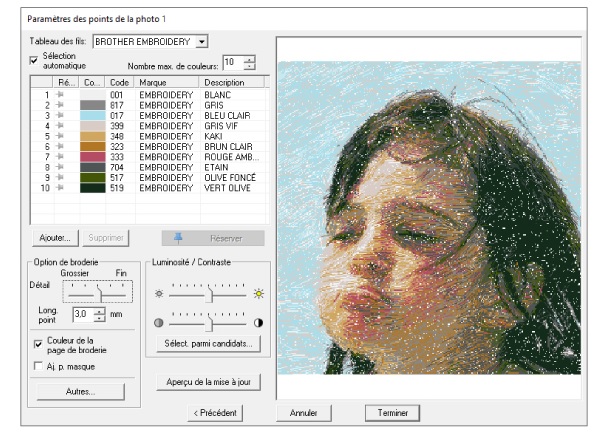599x439 pixels.
Task: Open the Tableau des fils dropdown
Action: 201,41
